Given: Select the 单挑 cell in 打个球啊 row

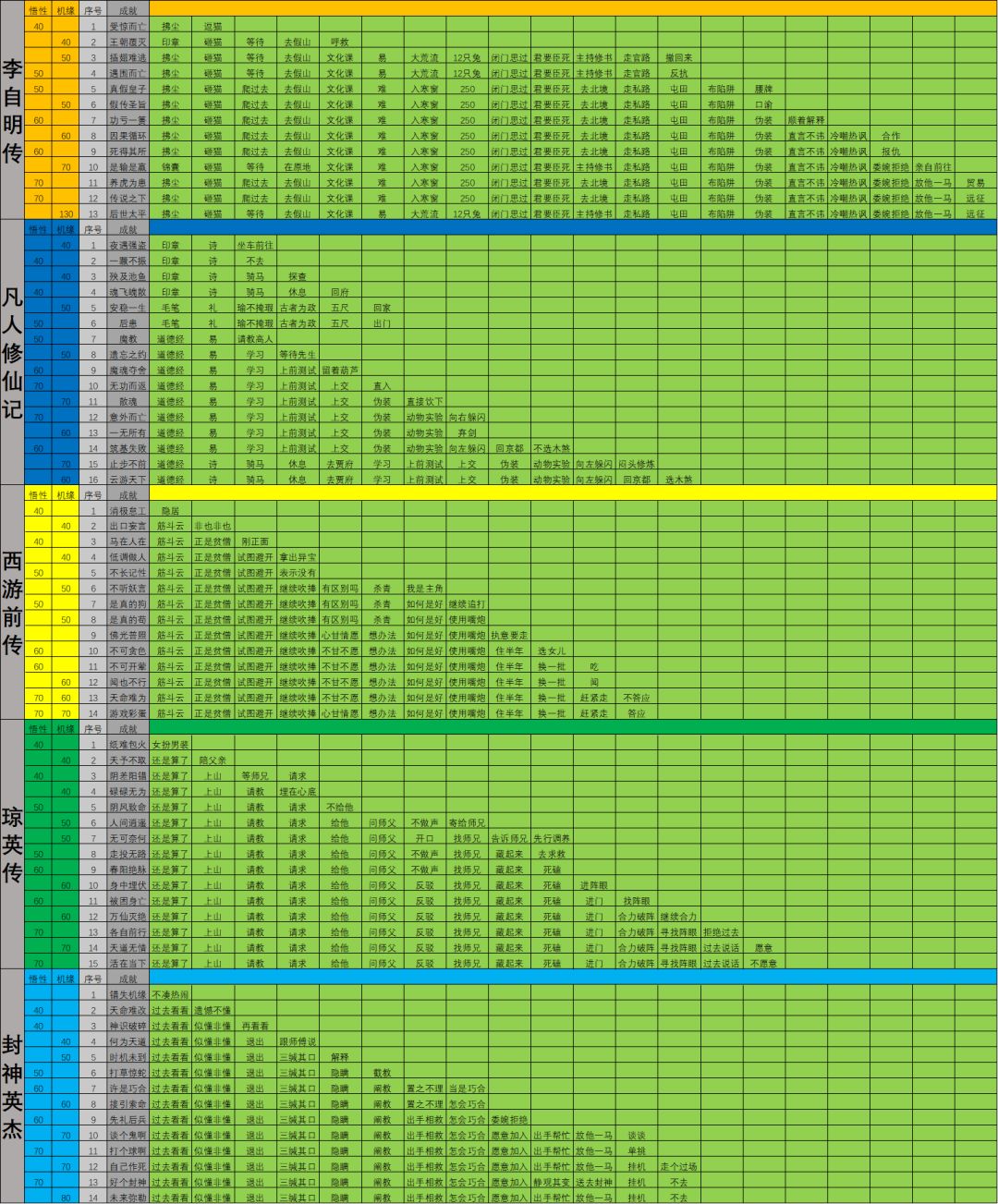Looking at the screenshot, I should (637, 1151).
